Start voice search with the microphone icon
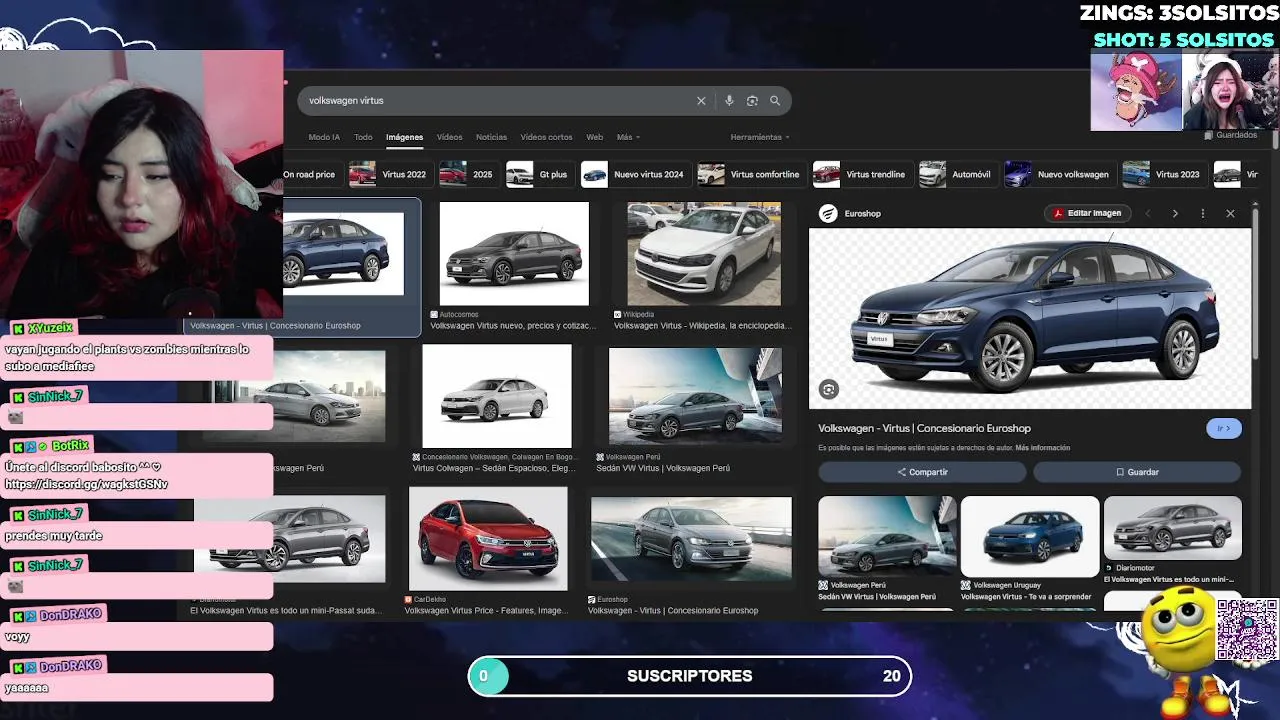Screen dimensions: 1280x720 tap(729, 101)
